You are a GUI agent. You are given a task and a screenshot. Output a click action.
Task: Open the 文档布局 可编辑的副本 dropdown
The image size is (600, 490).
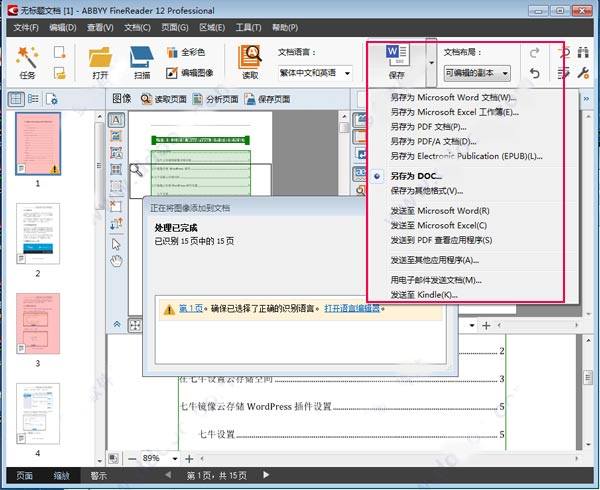(x=477, y=73)
